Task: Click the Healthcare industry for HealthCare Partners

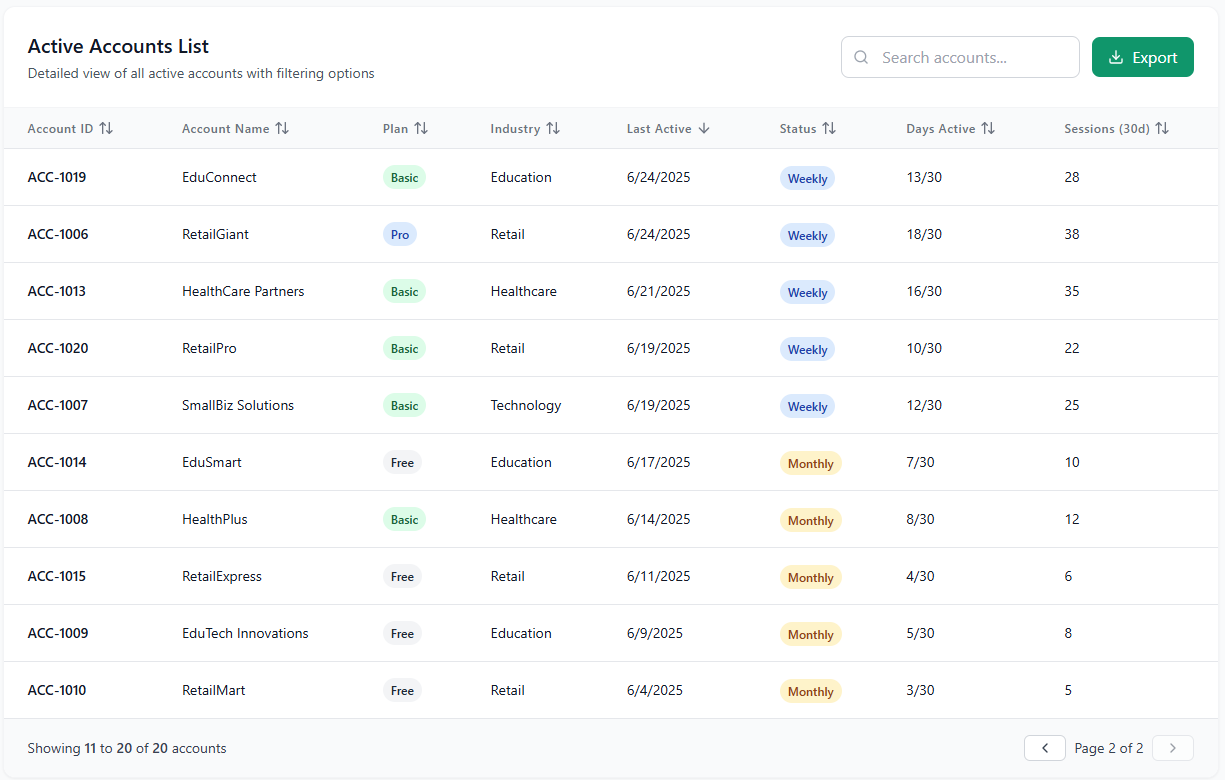Action: (x=524, y=291)
